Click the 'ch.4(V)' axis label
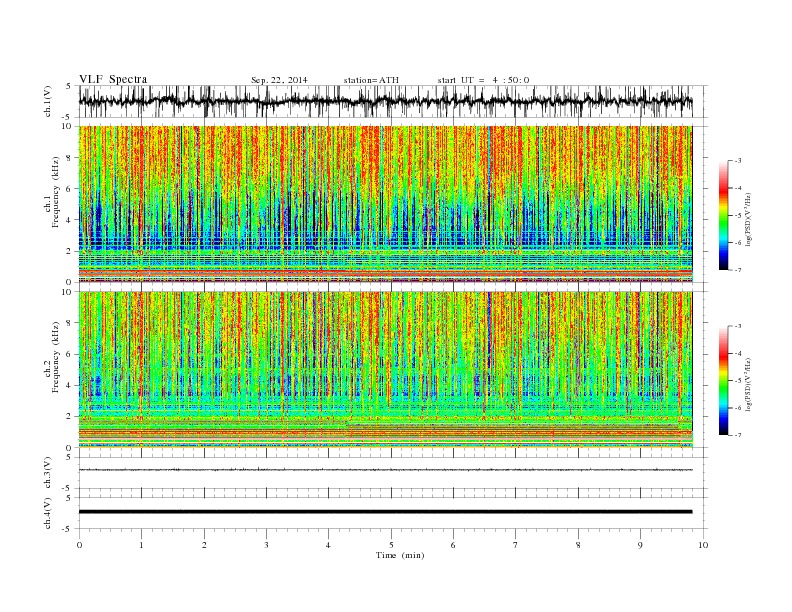The width and height of the screenshot is (792, 612). 48,513
